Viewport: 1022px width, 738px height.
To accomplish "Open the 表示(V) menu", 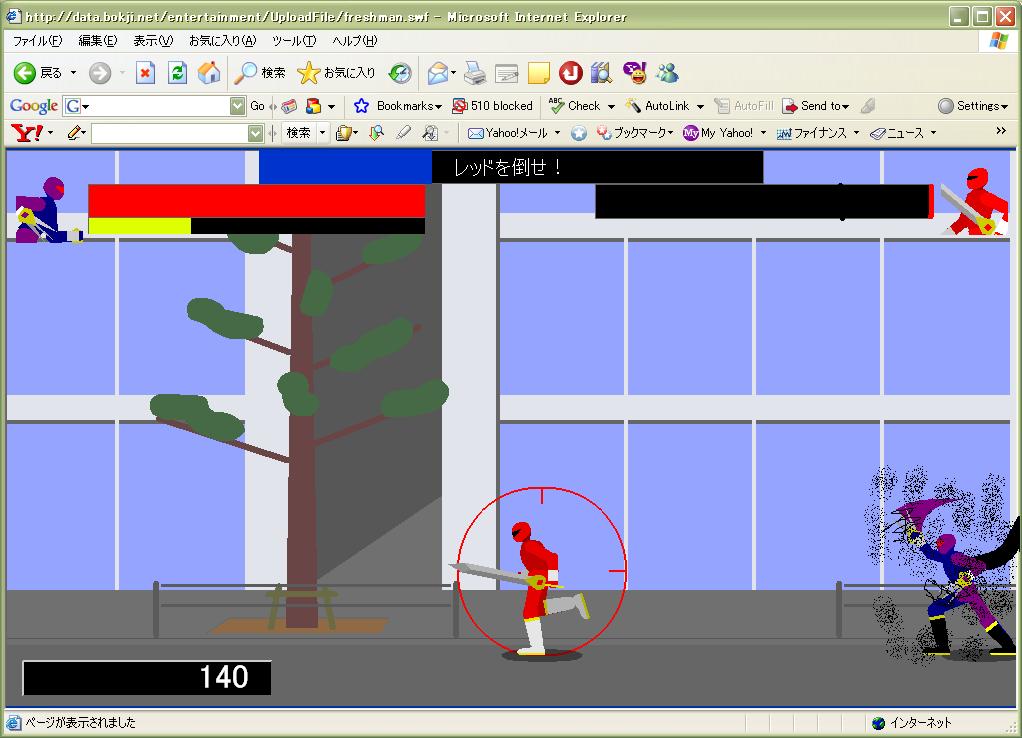I will click(153, 41).
